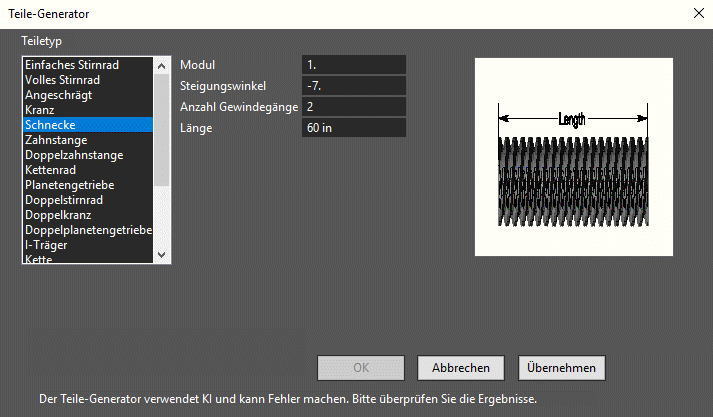Select the highlighted Schnecke entry
Screen dimensions: 713x417
click(88, 125)
